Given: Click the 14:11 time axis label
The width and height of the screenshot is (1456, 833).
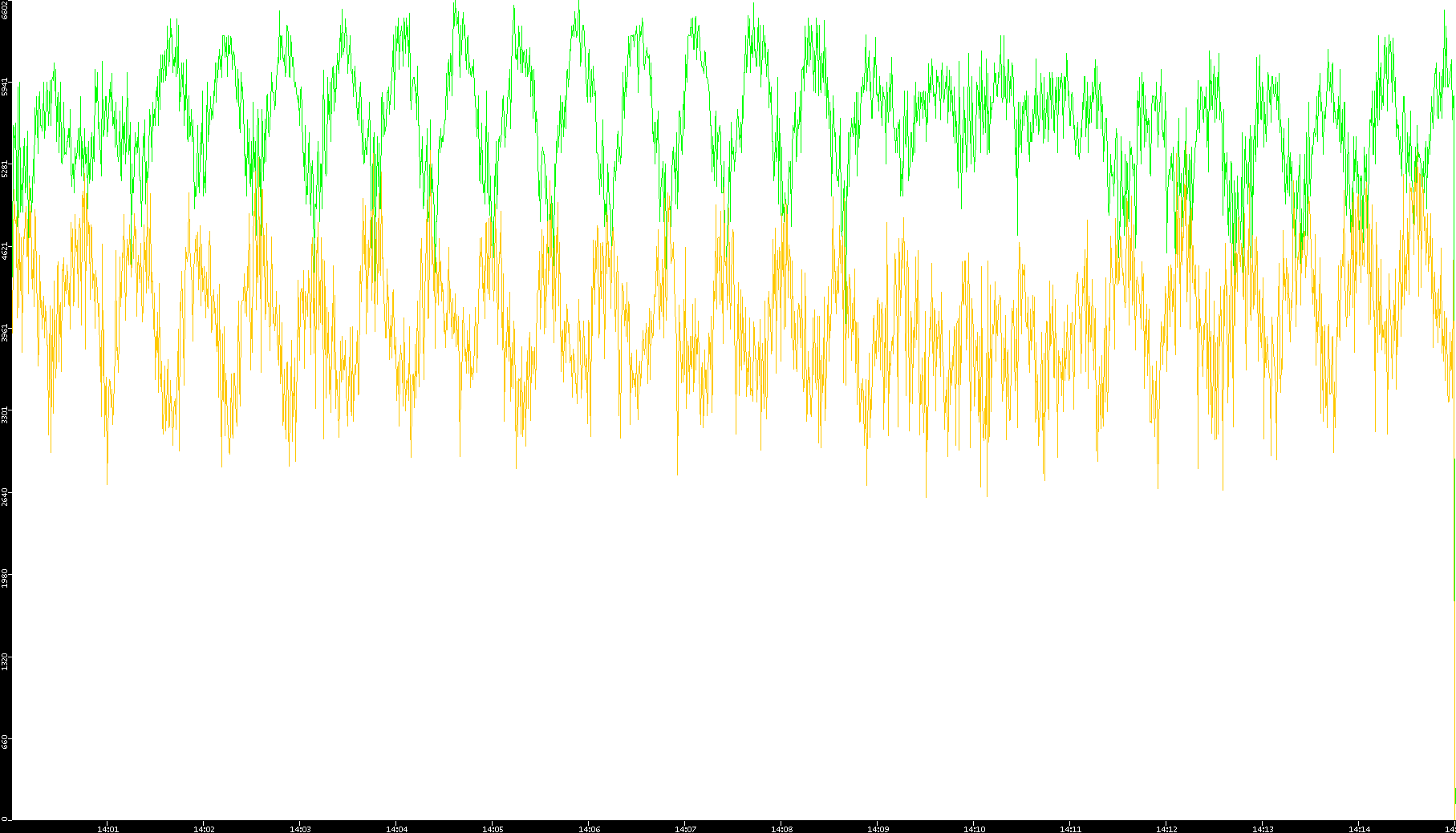Looking at the screenshot, I should [x=1070, y=829].
